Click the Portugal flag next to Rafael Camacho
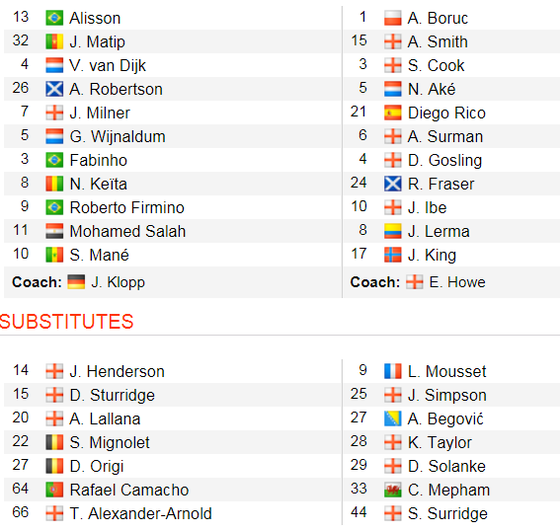Screen dimensions: 560x532 pos(54,490)
